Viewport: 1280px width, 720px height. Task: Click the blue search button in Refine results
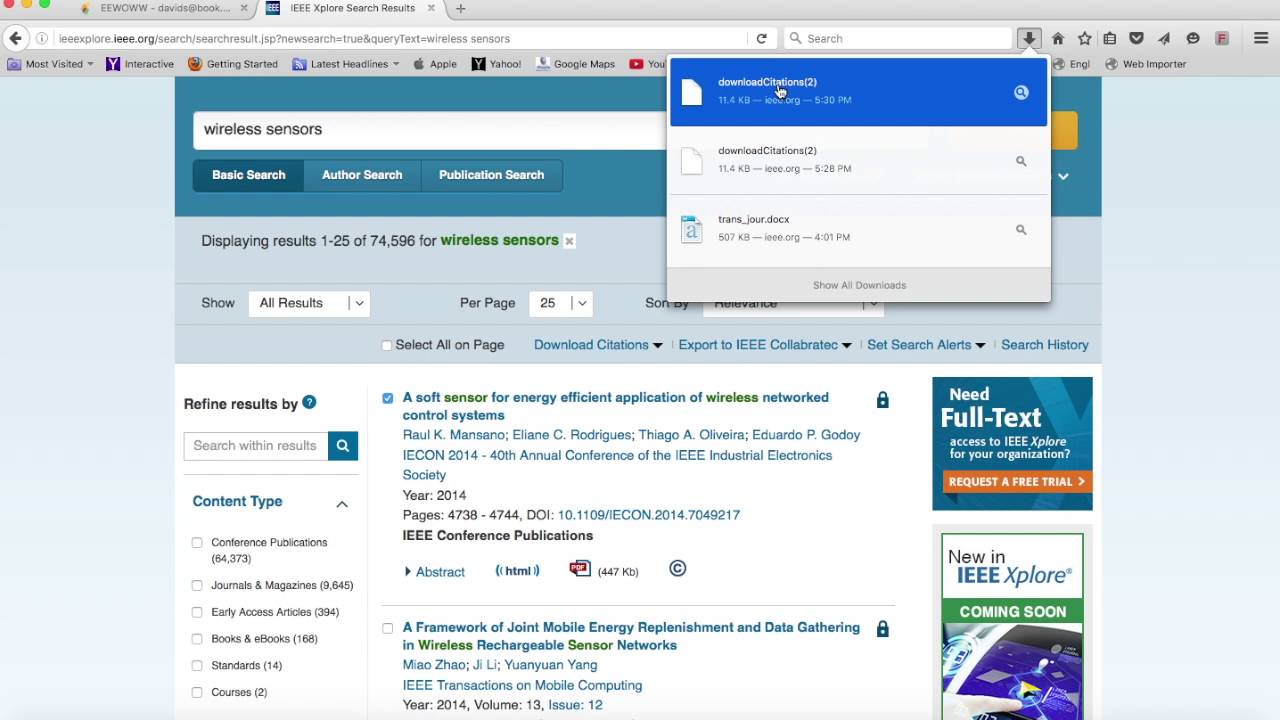(342, 446)
